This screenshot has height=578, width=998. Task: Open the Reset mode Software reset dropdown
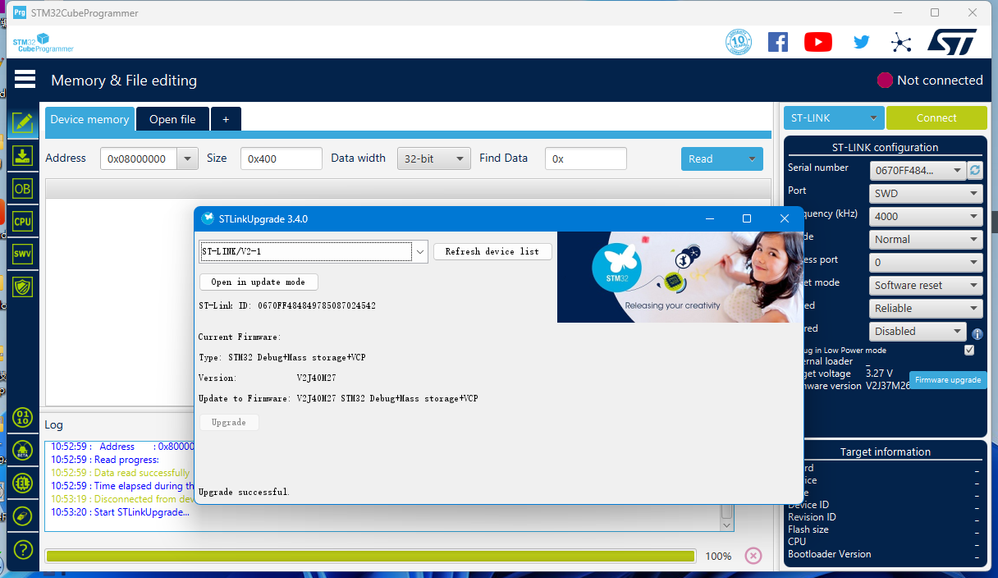925,285
